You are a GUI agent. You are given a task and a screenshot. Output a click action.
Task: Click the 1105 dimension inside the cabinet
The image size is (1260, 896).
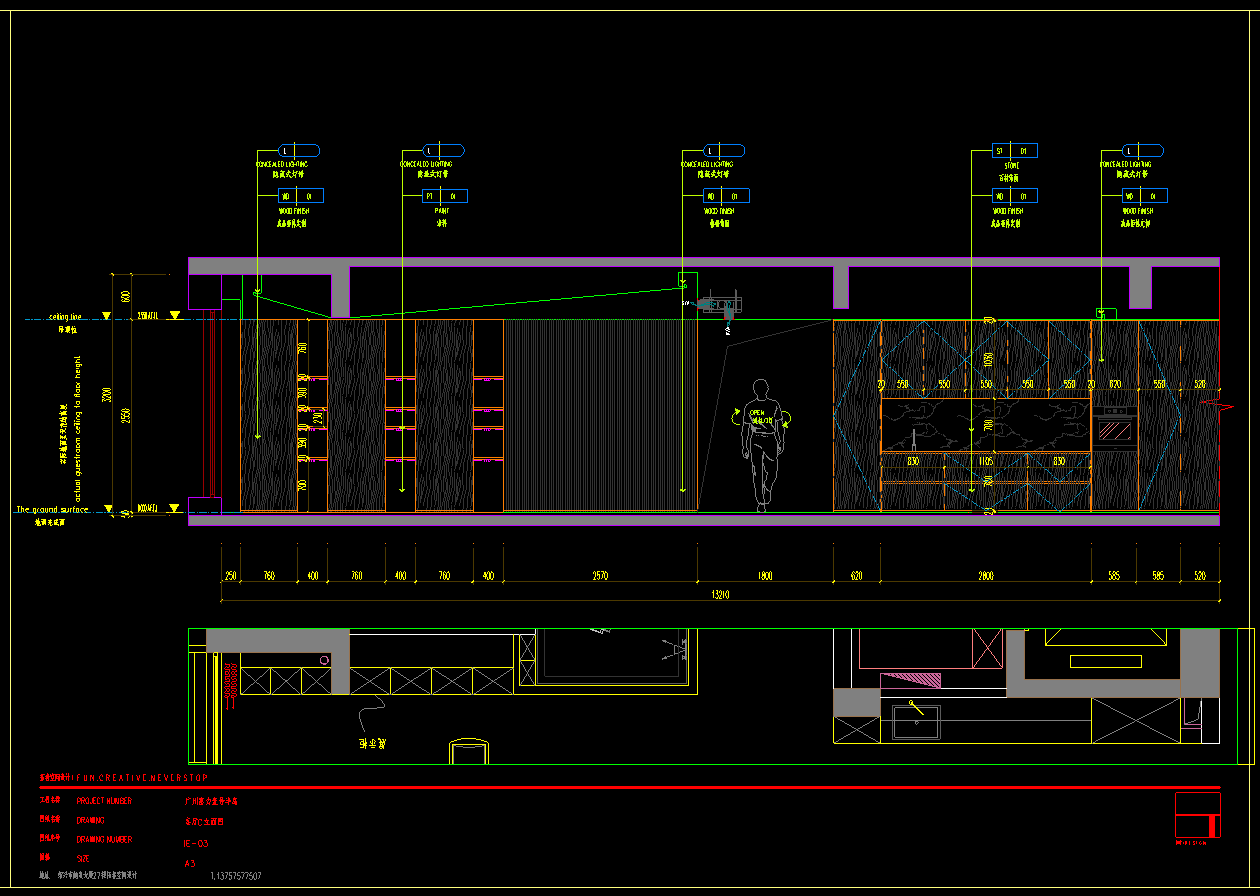(x=985, y=461)
